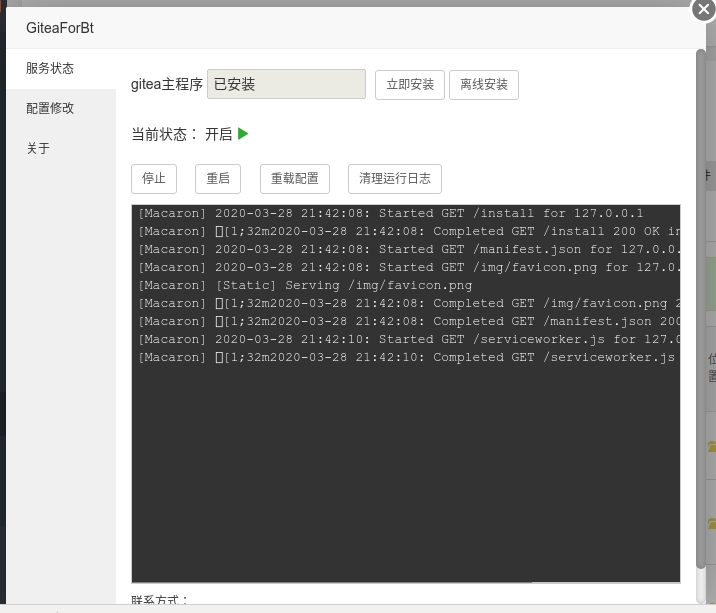Image resolution: width=716 pixels, height=613 pixels.
Task: Select log line 'Completed GET /install 200 OK'
Action: tap(409, 231)
